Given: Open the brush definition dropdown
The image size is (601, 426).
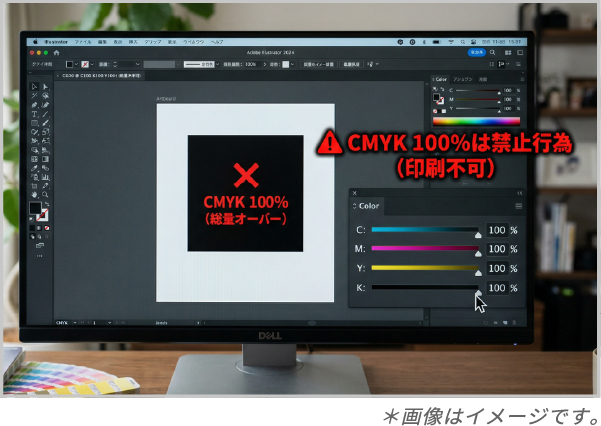Looking at the screenshot, I should click(218, 64).
